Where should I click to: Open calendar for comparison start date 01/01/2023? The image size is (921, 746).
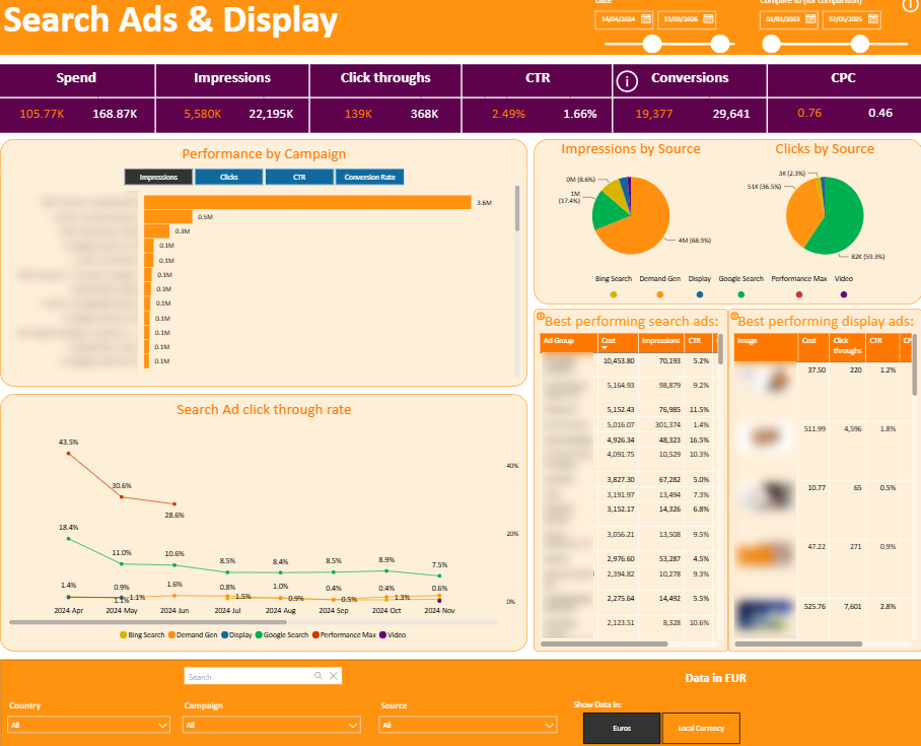point(811,19)
